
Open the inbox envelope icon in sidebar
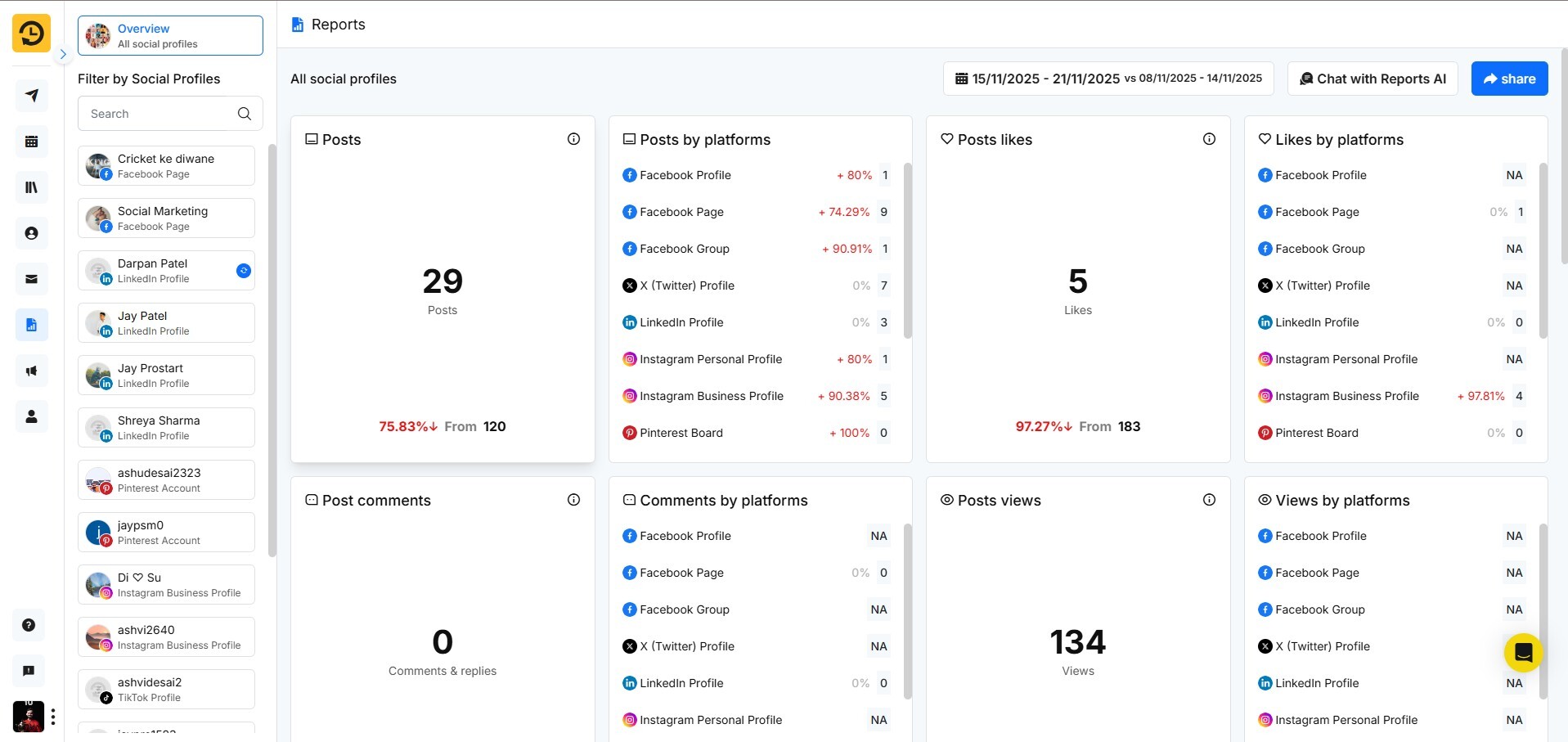point(31,279)
